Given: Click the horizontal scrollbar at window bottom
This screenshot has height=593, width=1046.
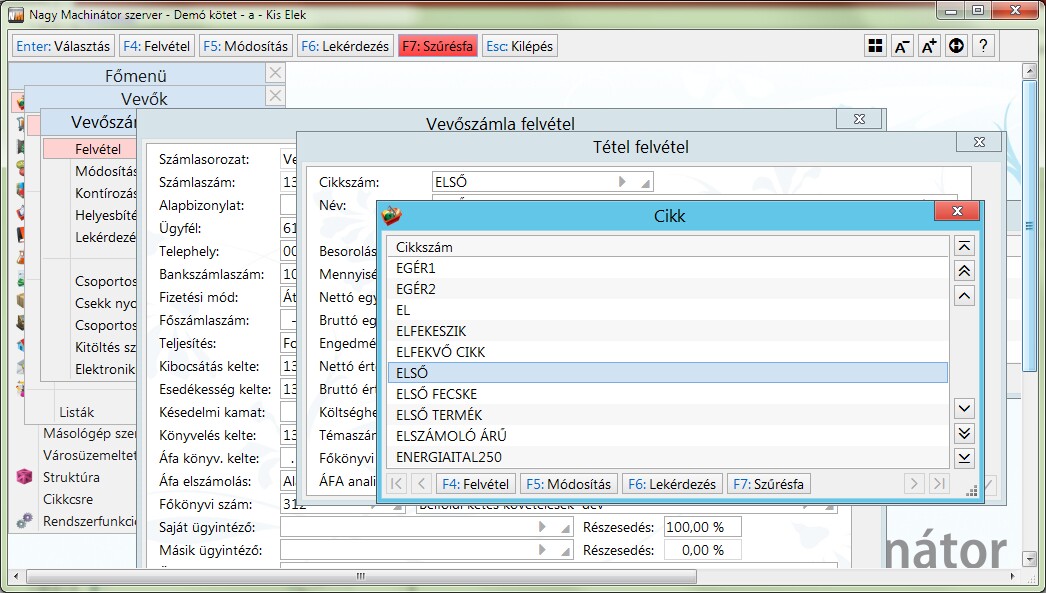Looking at the screenshot, I should (x=500, y=577).
